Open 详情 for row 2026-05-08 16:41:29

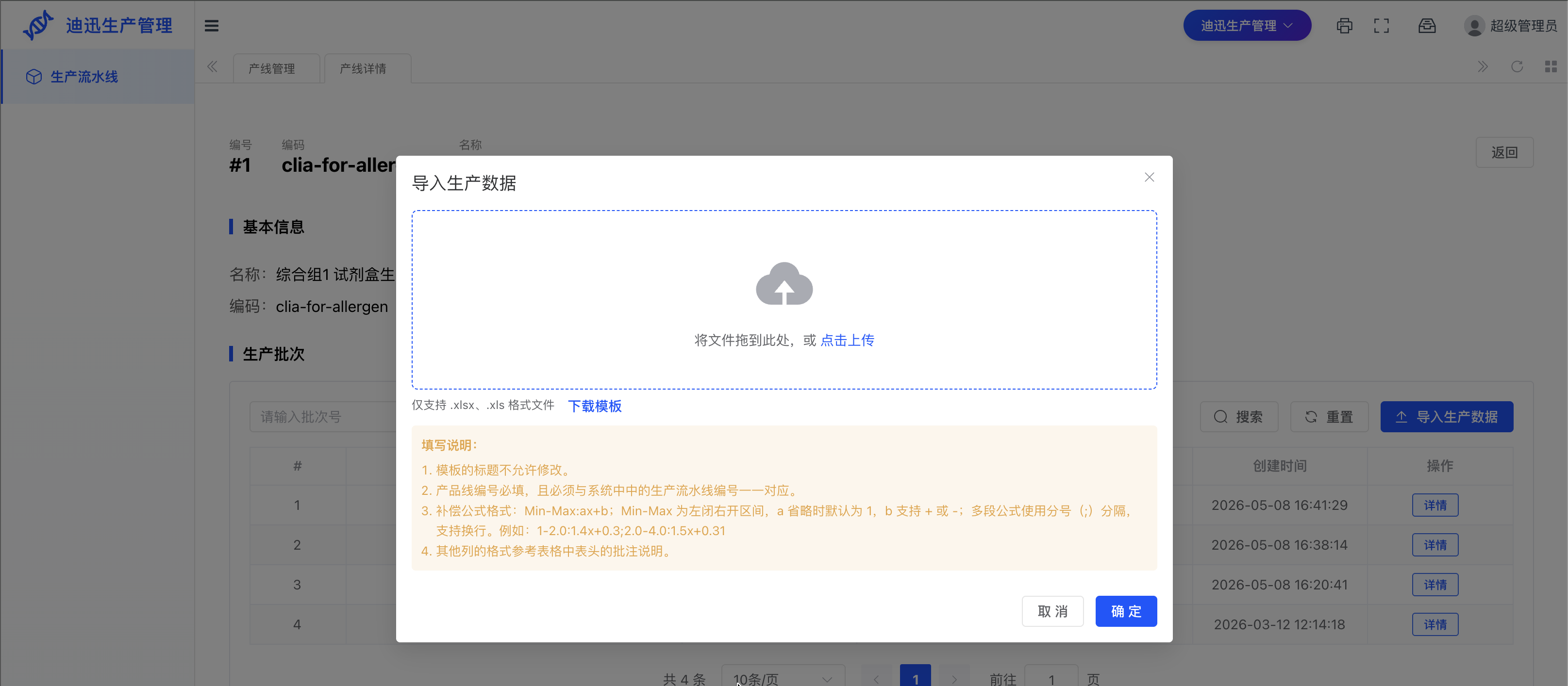1435,505
